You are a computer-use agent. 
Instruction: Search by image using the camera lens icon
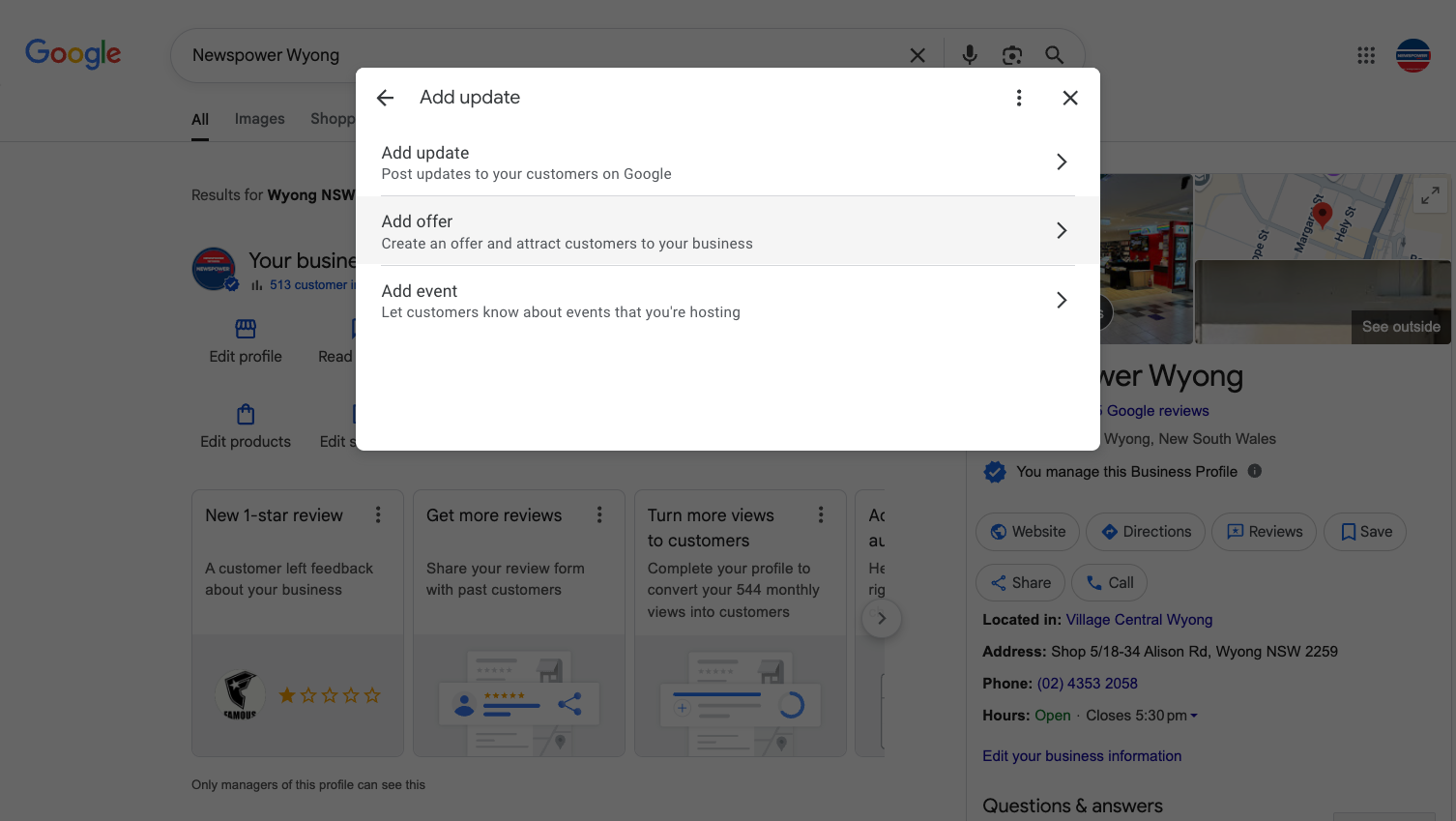(1012, 55)
